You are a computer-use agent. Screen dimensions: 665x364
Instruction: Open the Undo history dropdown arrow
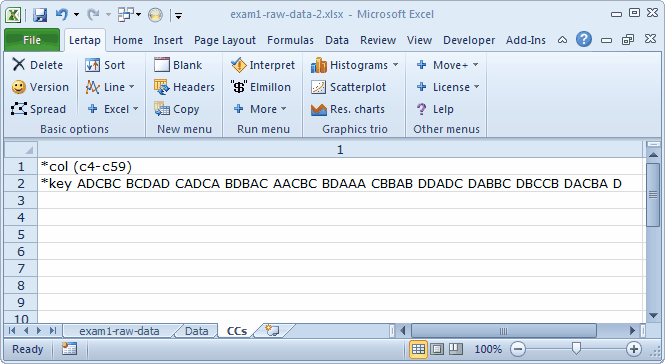[76, 15]
